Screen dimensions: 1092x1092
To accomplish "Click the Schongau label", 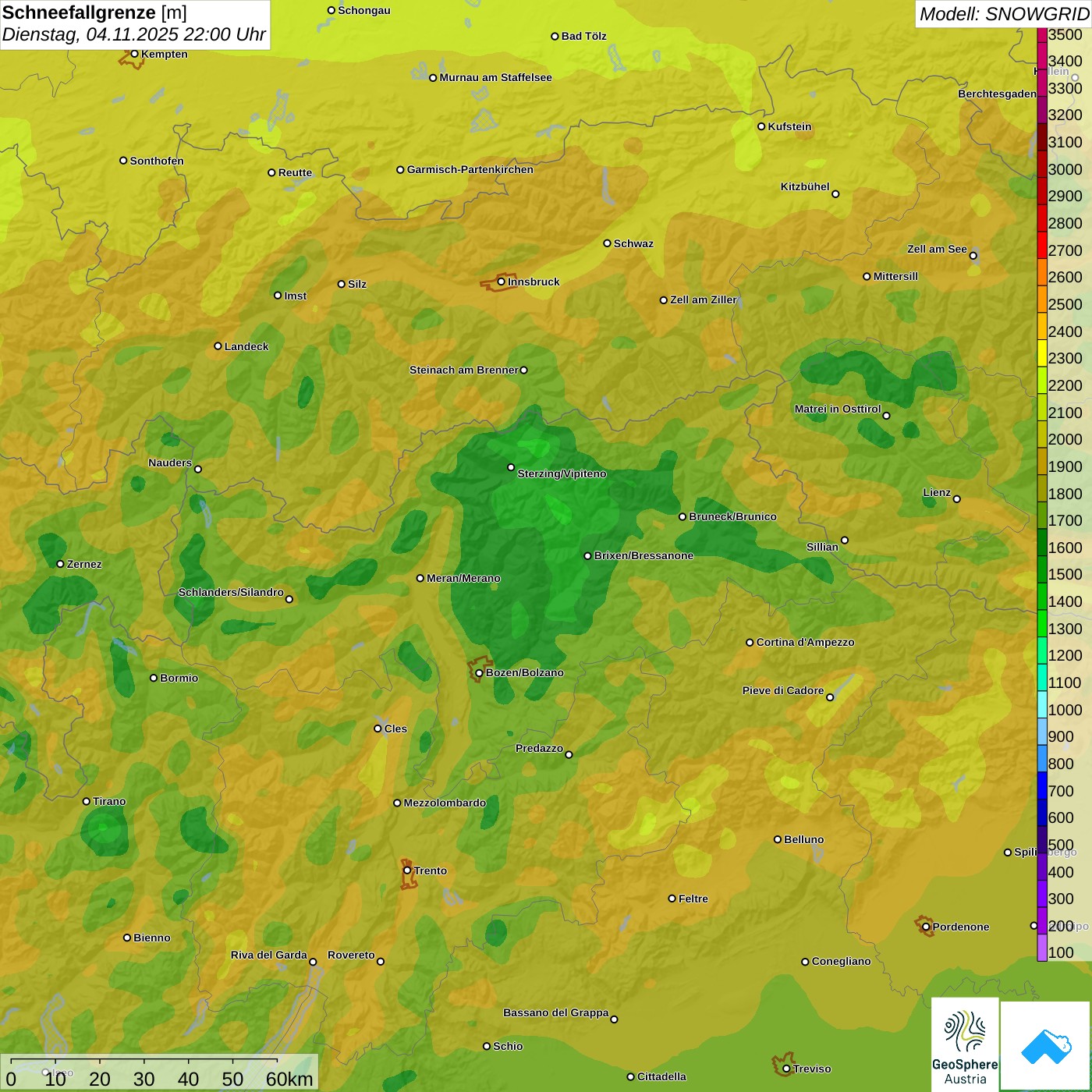I will tap(363, 10).
